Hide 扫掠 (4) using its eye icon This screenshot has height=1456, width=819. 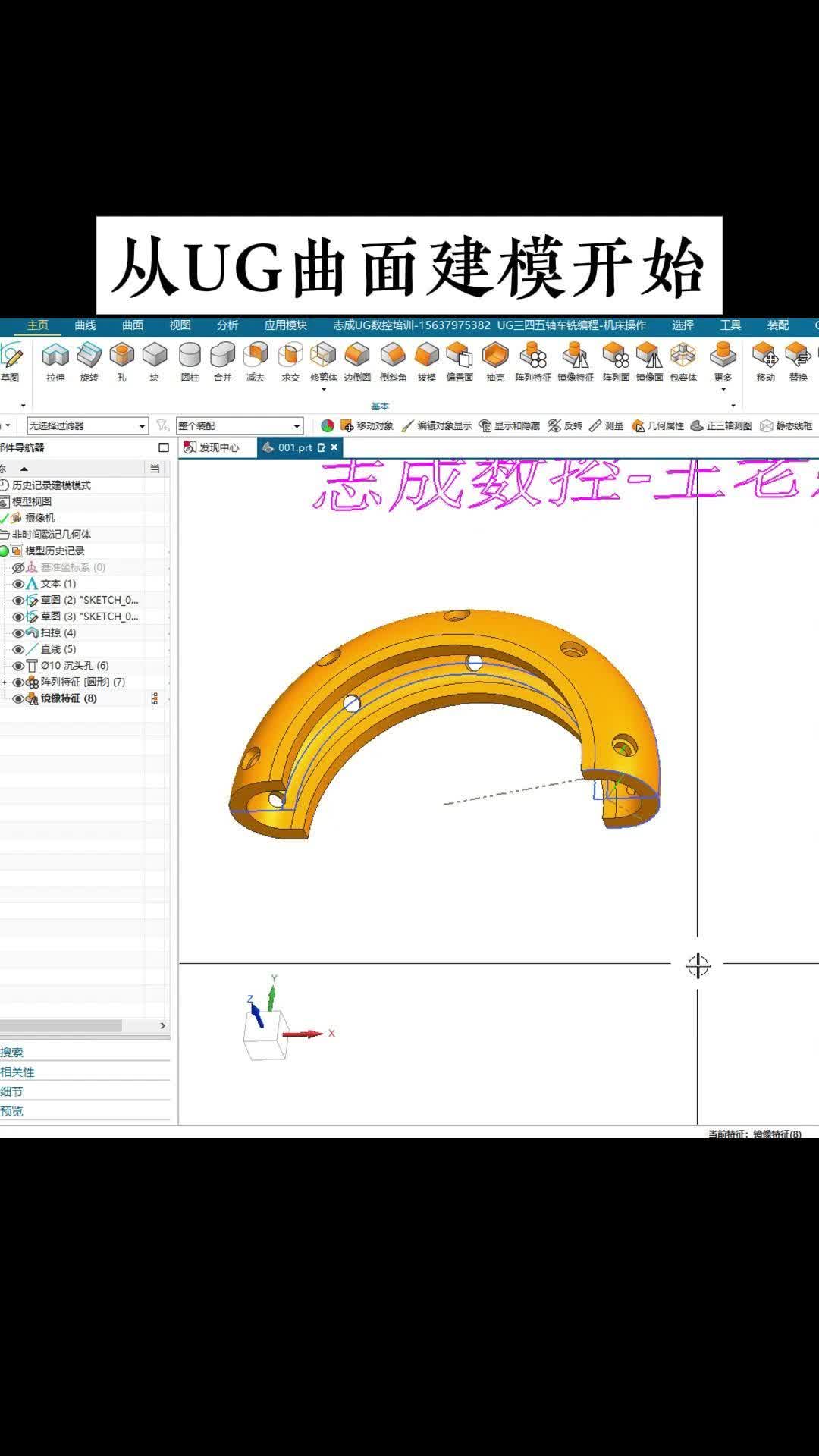18,633
